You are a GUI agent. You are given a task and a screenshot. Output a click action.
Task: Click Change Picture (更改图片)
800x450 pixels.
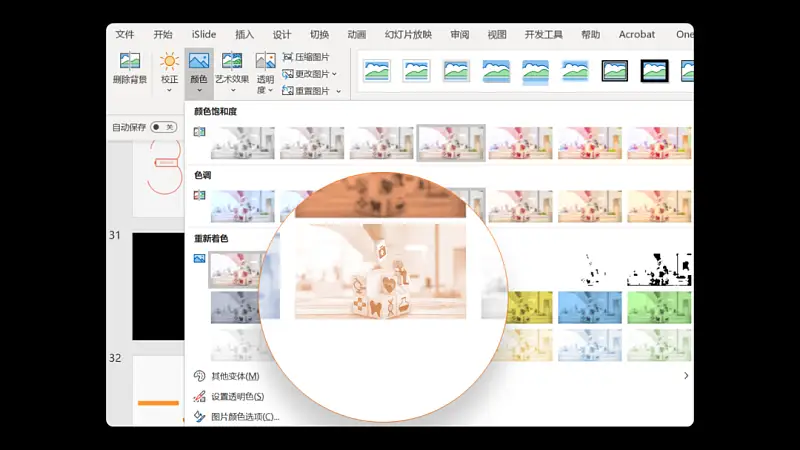click(306, 74)
